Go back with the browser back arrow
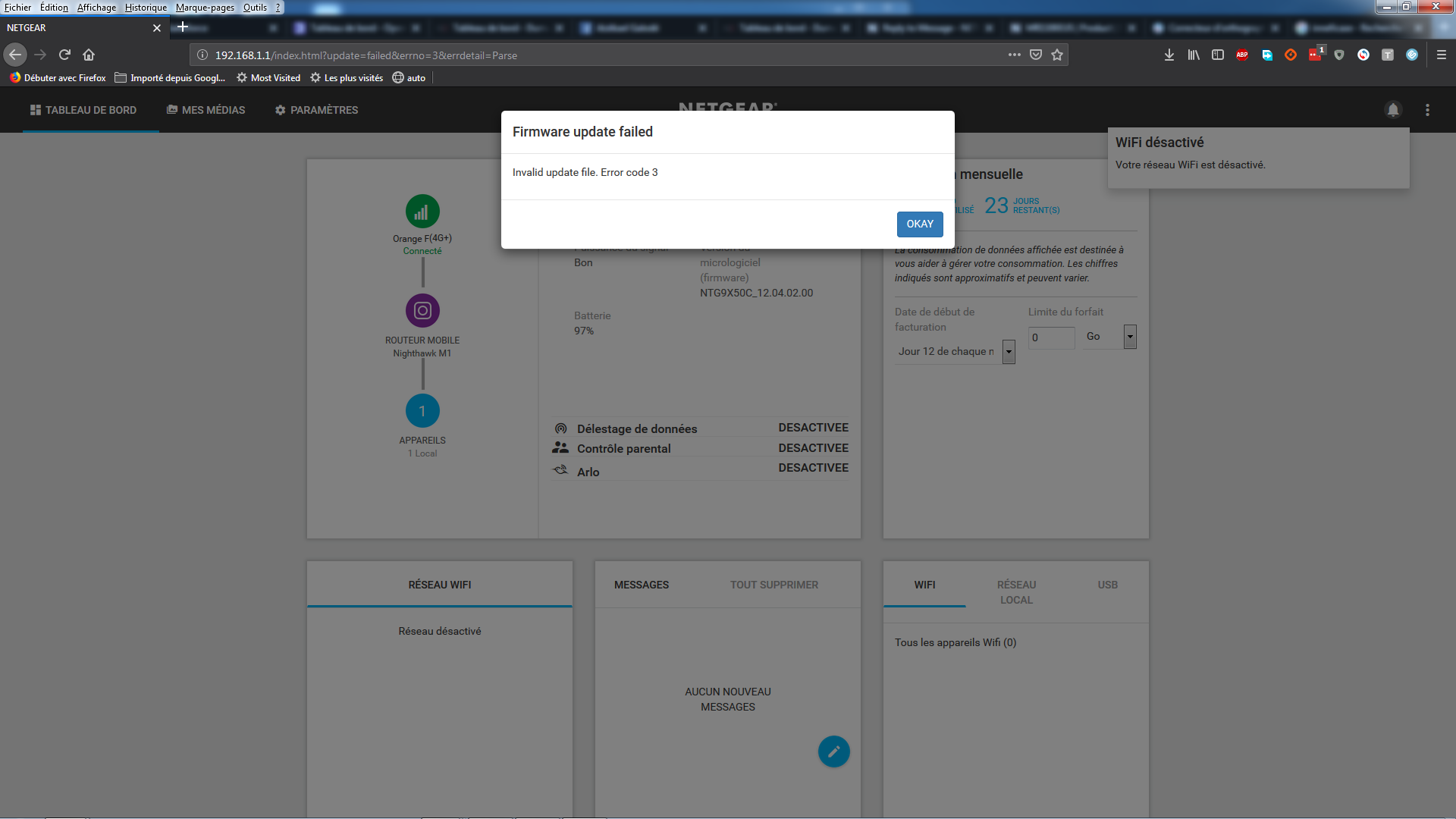The height and width of the screenshot is (819, 1456). click(x=15, y=55)
